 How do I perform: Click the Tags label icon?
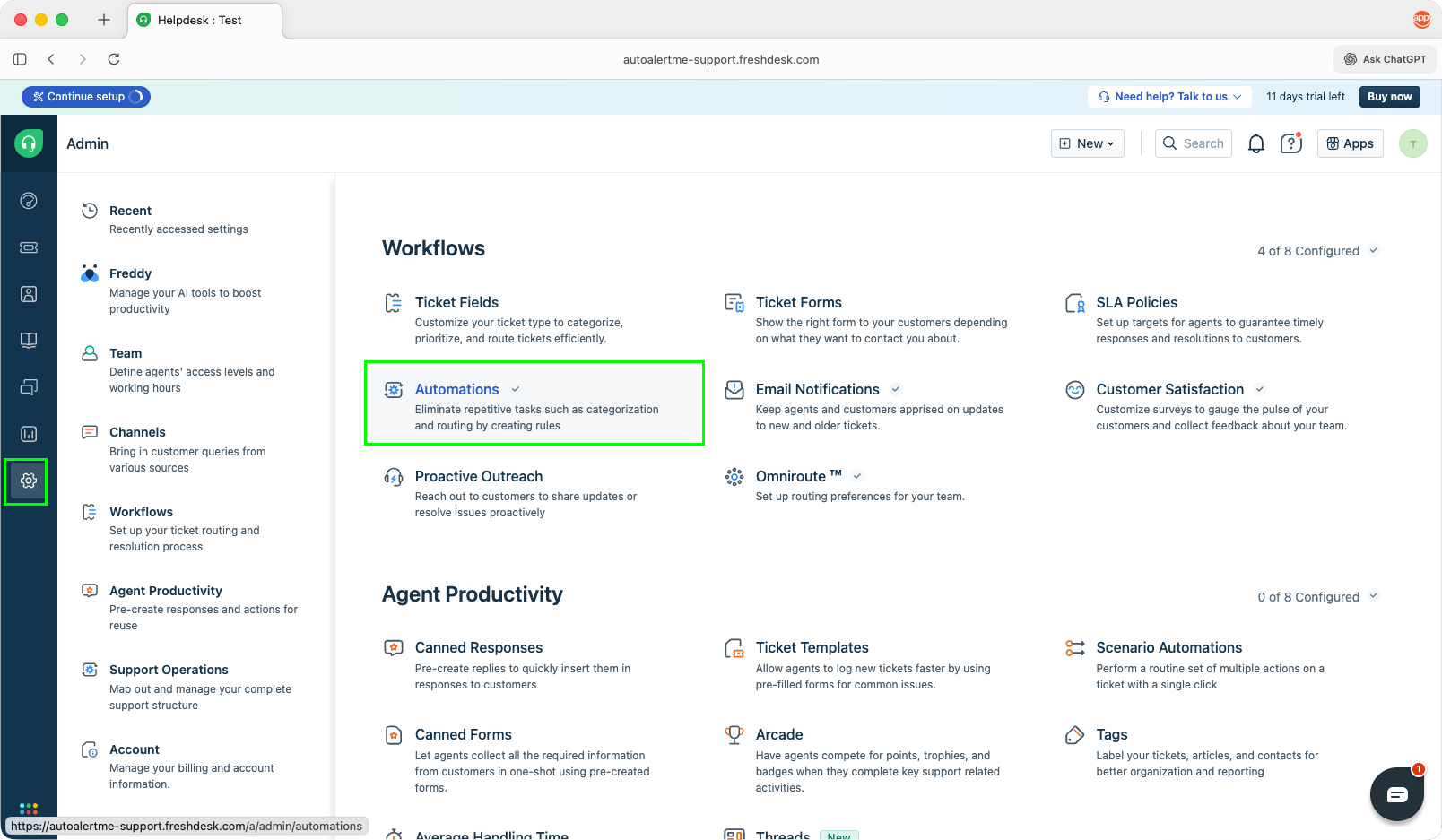[x=1075, y=735]
